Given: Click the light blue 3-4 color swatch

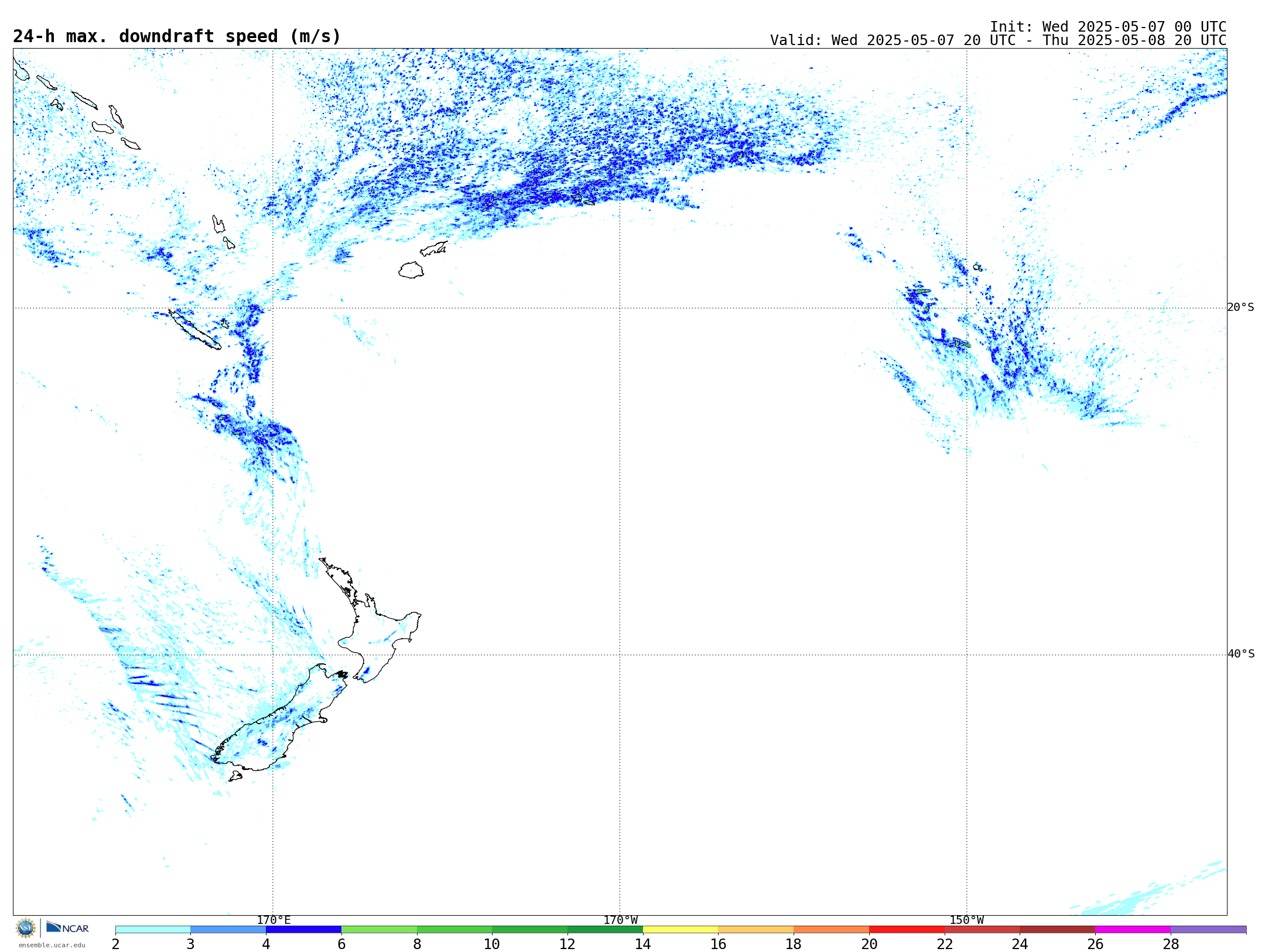Looking at the screenshot, I should [228, 930].
